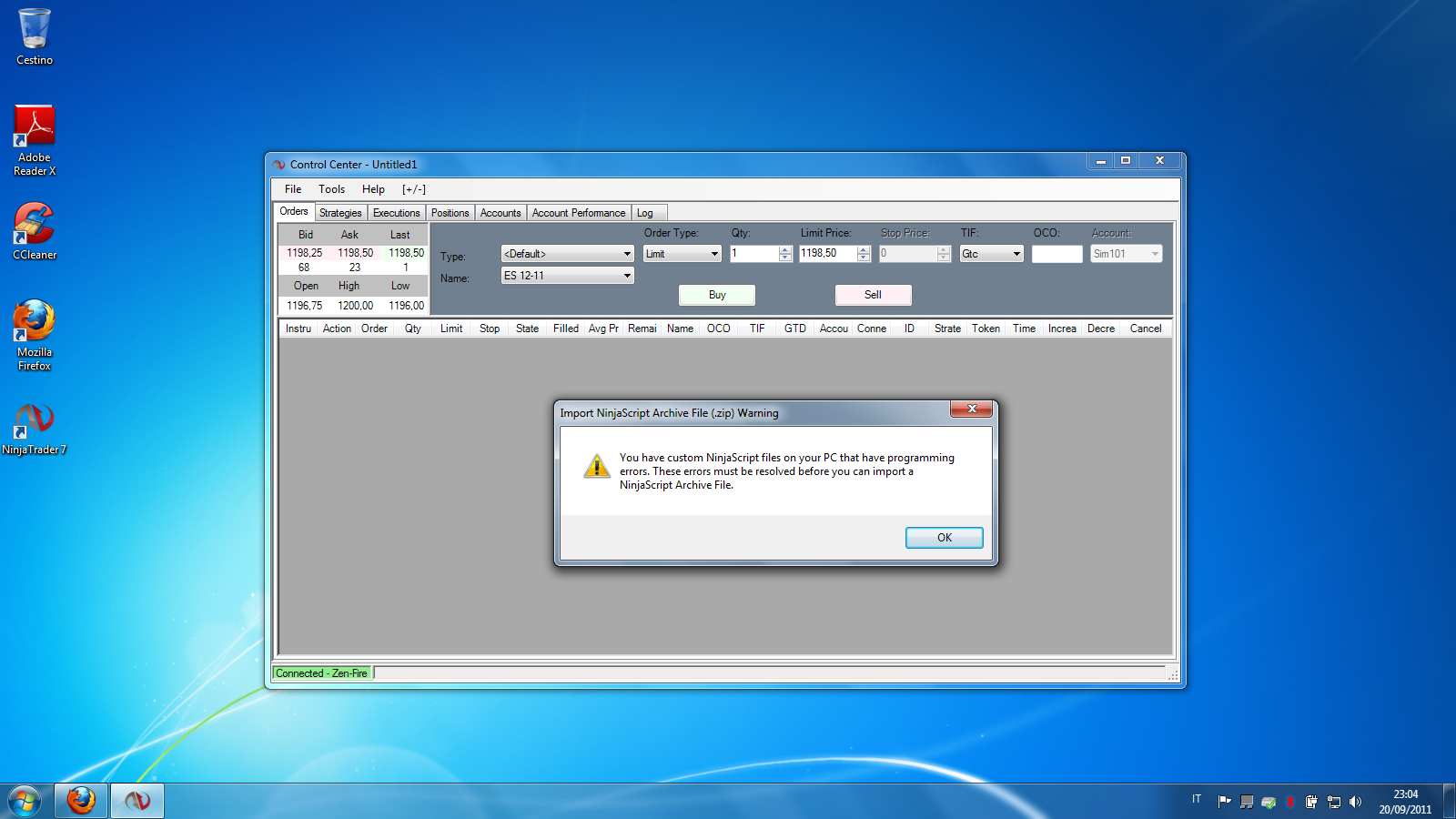
Task: Decrease quantity with the Qty down arrow
Action: (x=785, y=258)
